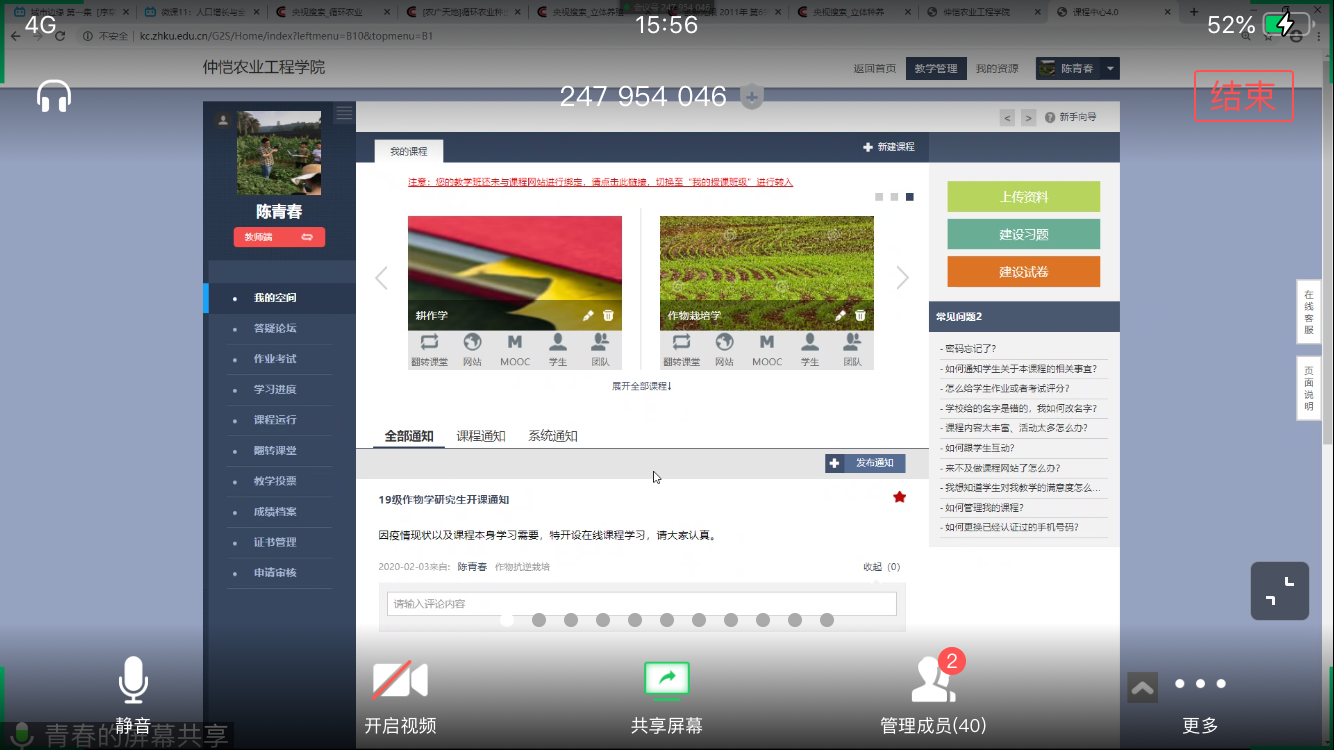Click the pencil edit icon on 作物栽培学
Viewport: 1334px width, 750px height.
tap(840, 315)
